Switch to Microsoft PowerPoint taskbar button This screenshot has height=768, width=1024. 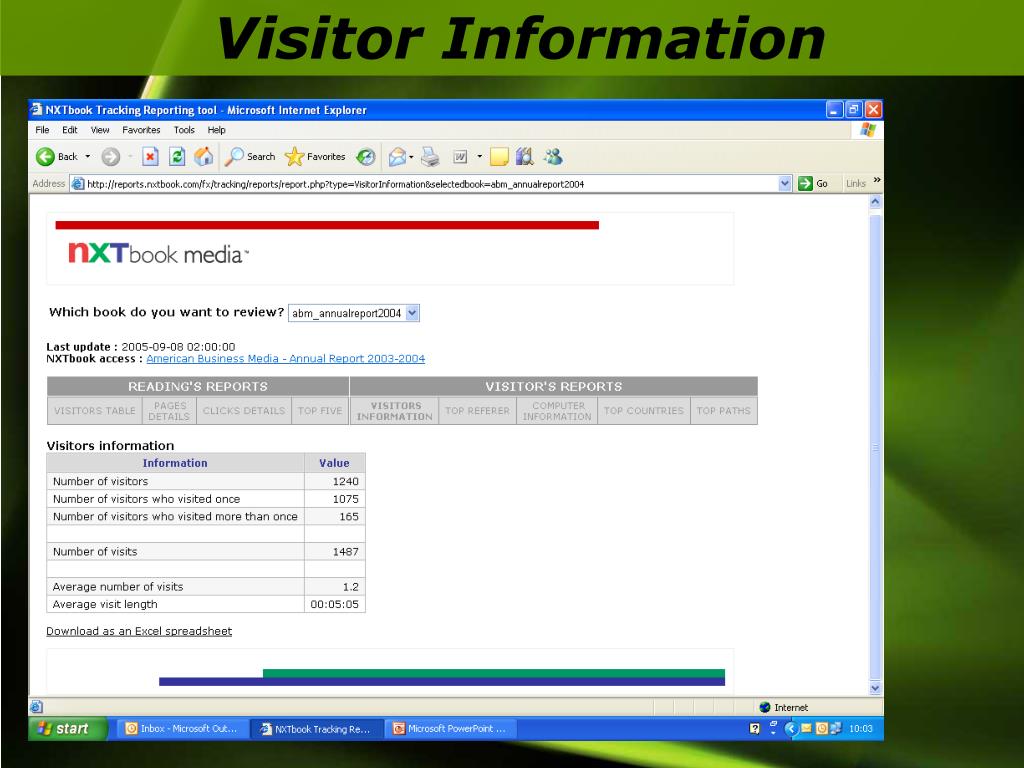pos(452,729)
